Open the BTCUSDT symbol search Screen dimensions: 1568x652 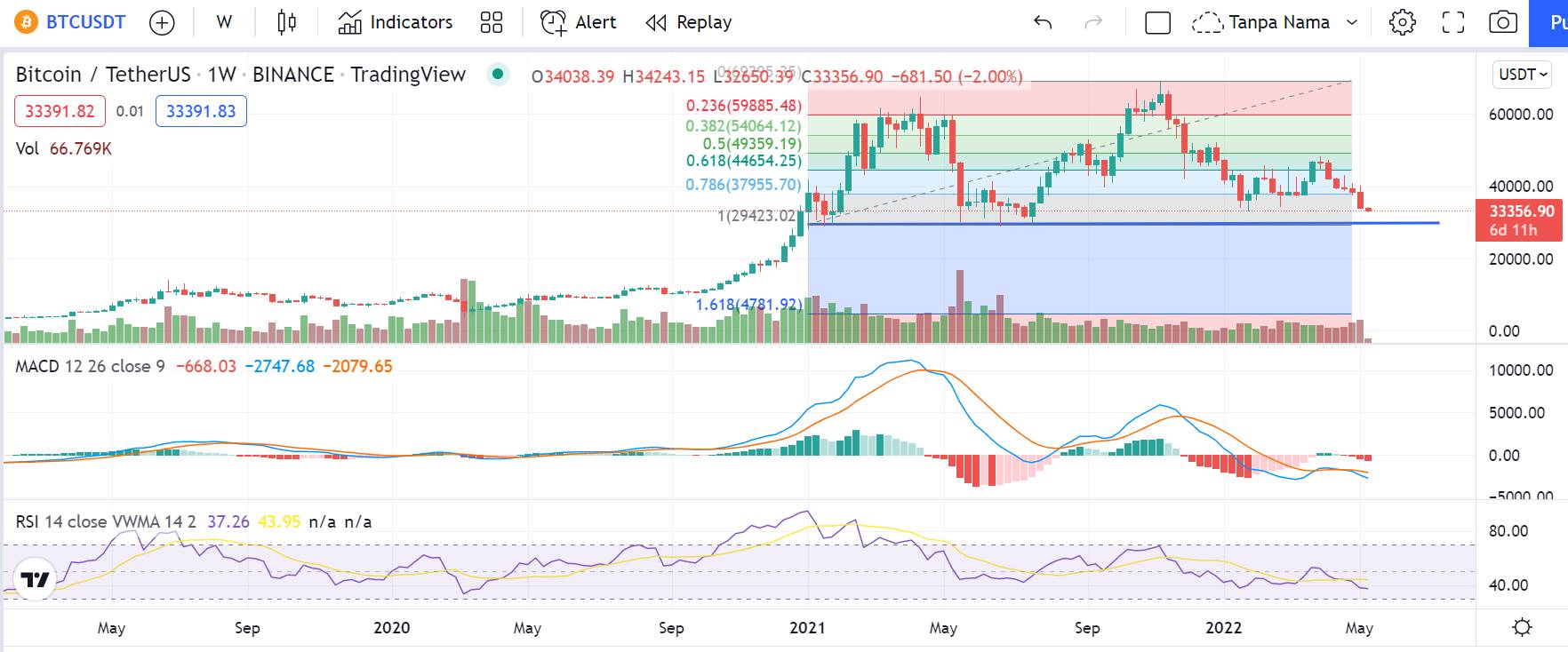click(x=85, y=22)
